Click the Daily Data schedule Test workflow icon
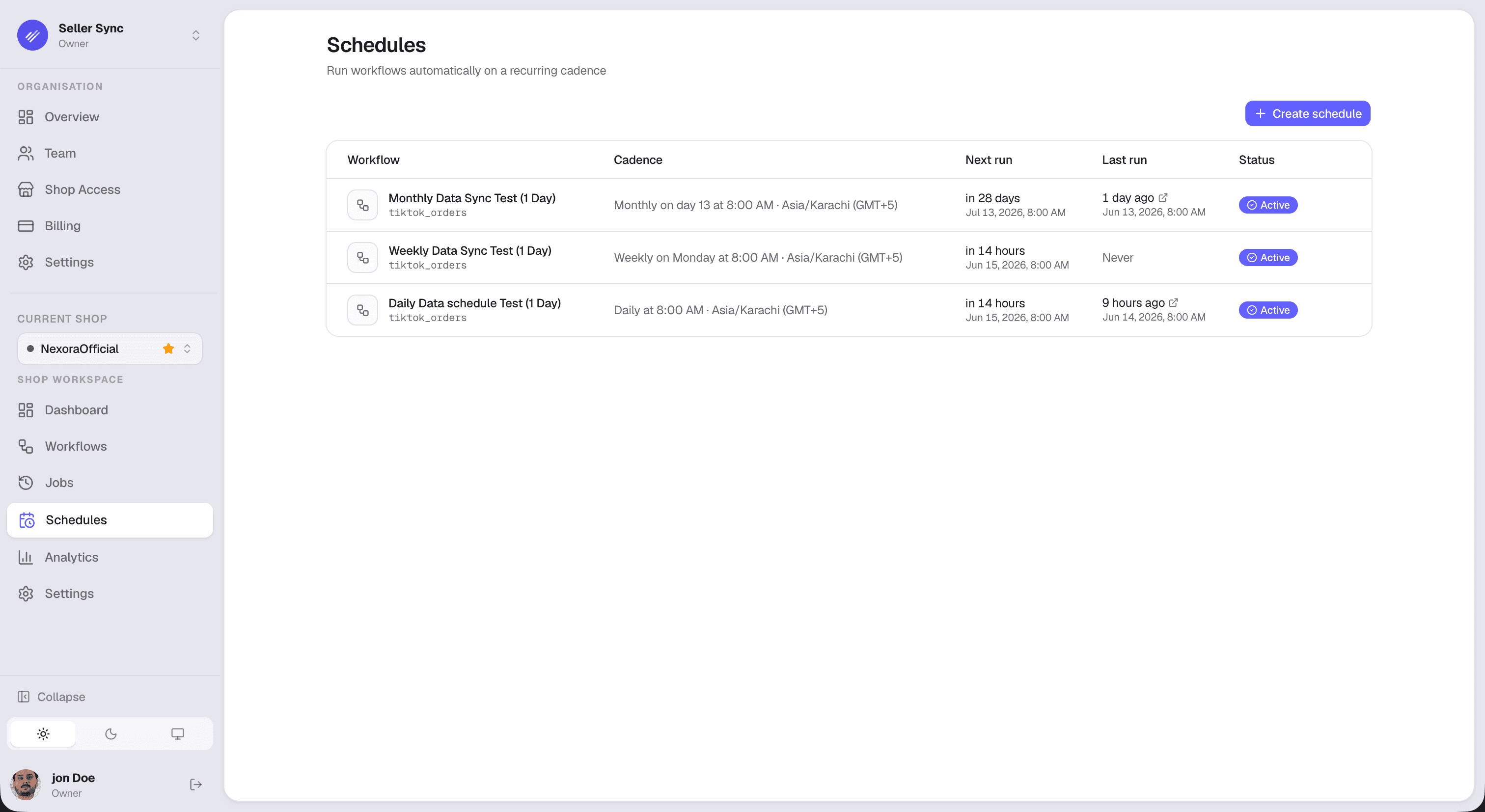The image size is (1485, 812). (362, 310)
